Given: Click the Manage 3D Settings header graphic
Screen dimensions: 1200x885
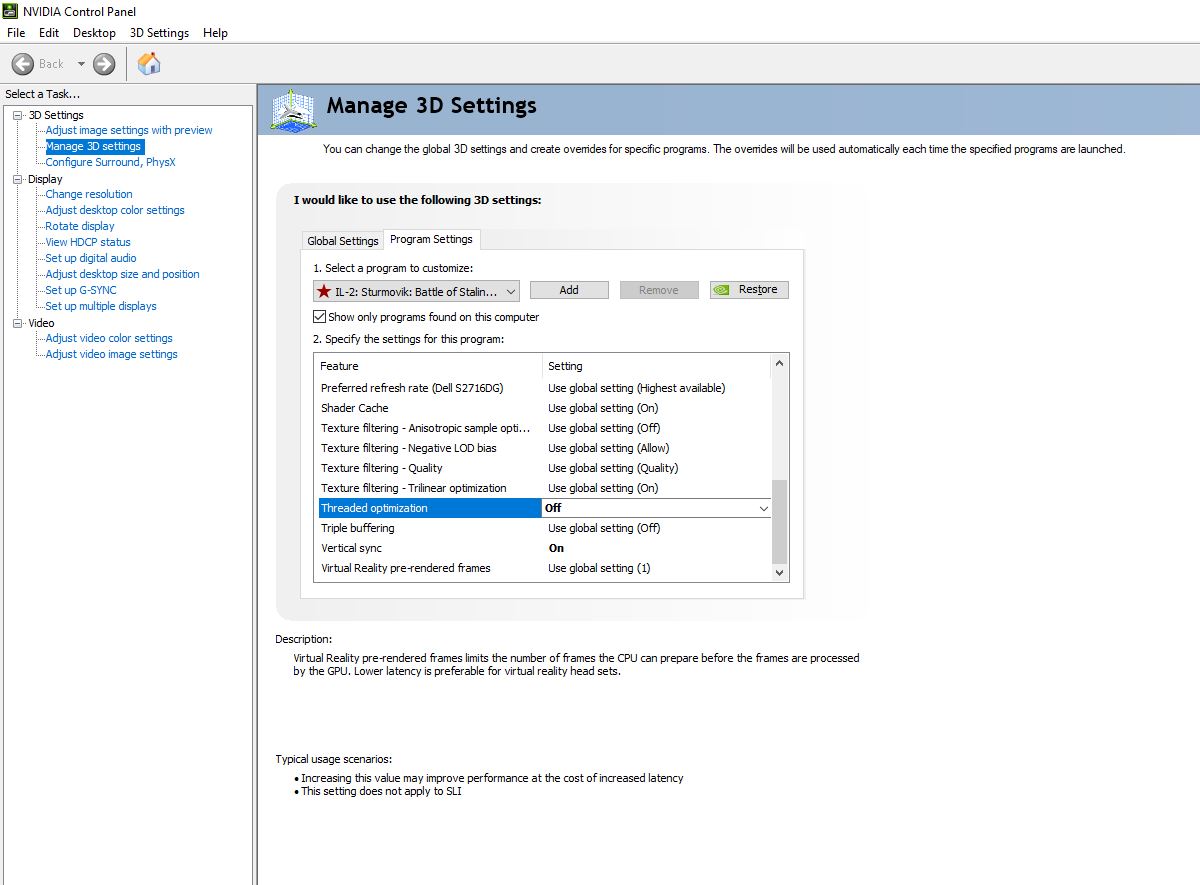Looking at the screenshot, I should pyautogui.click(x=293, y=110).
